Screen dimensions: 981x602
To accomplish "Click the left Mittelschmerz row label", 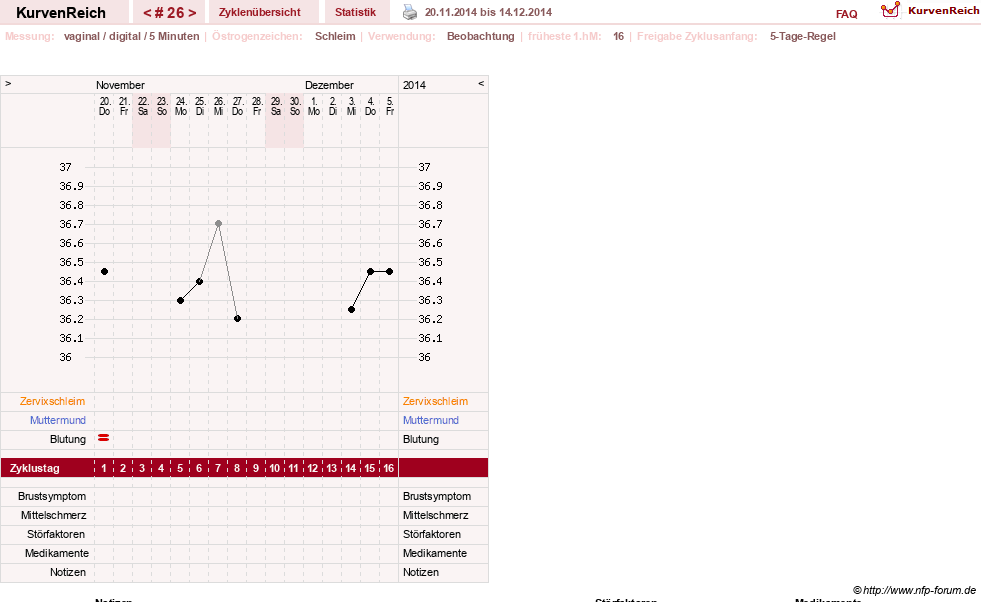I will [53, 515].
